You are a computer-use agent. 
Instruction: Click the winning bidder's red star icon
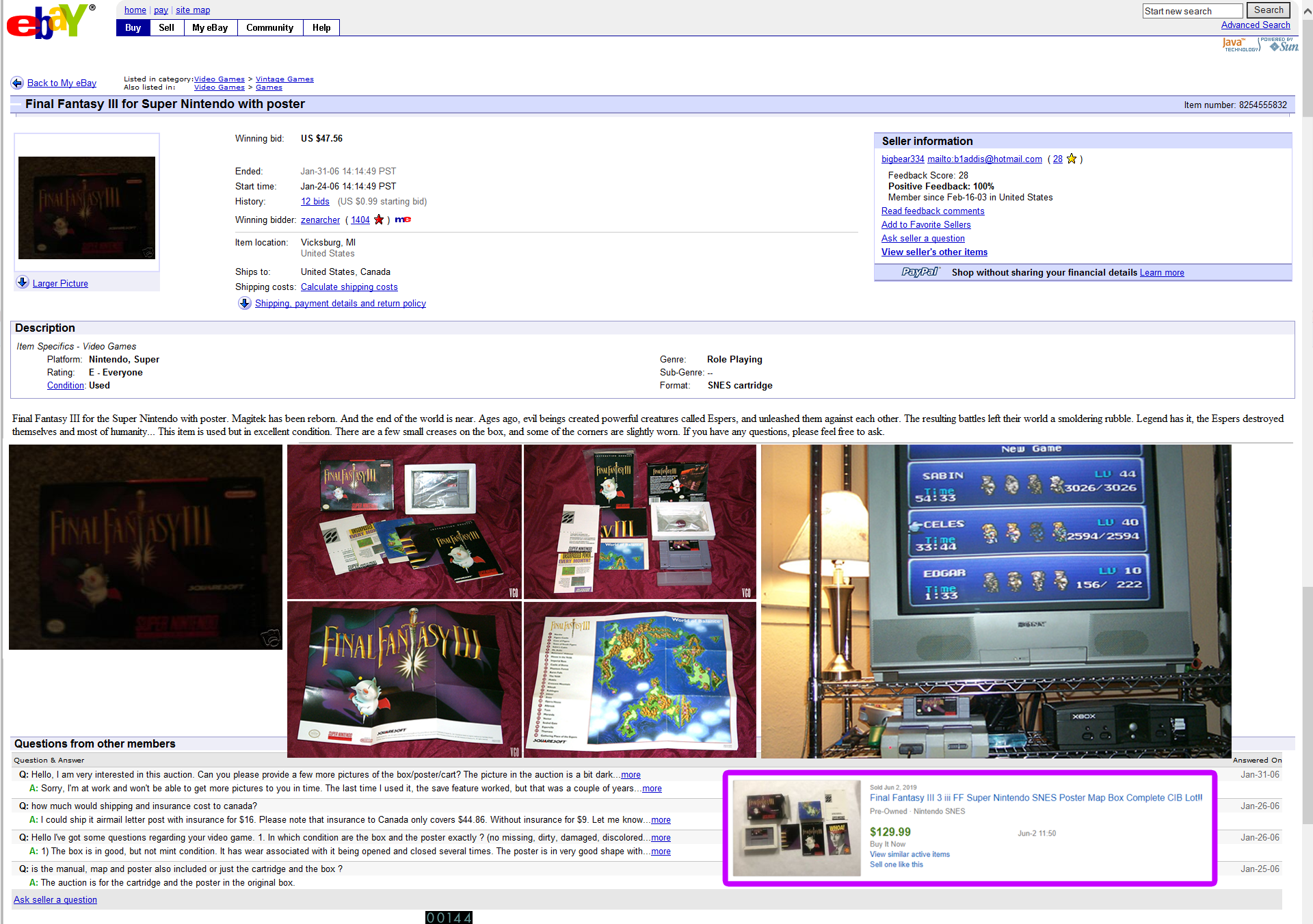point(379,220)
